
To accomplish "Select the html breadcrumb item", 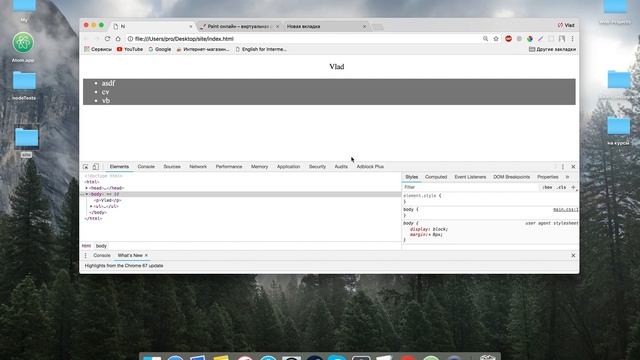I will click(x=86, y=246).
